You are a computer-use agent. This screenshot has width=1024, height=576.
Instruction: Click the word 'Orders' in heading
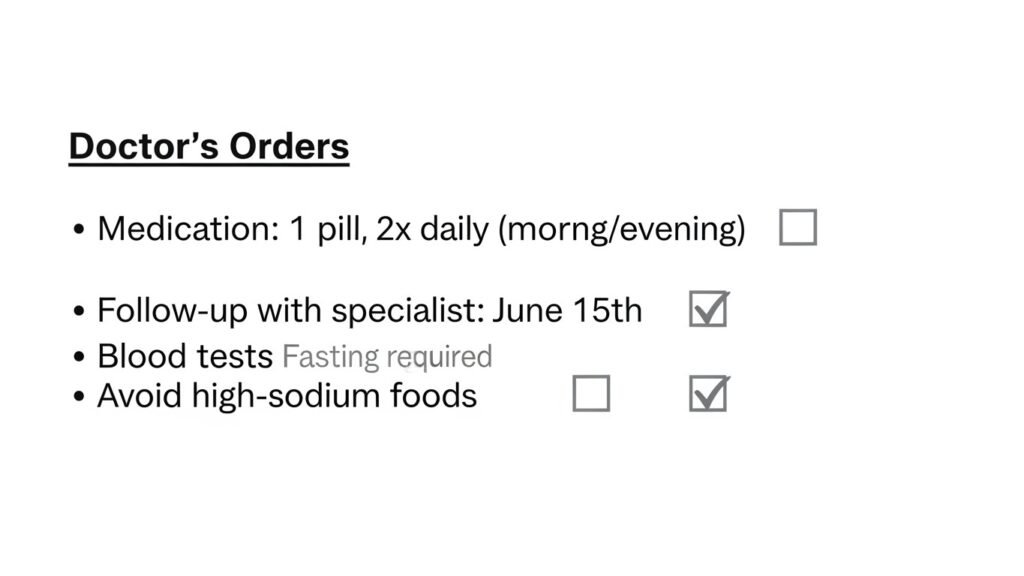pos(289,146)
